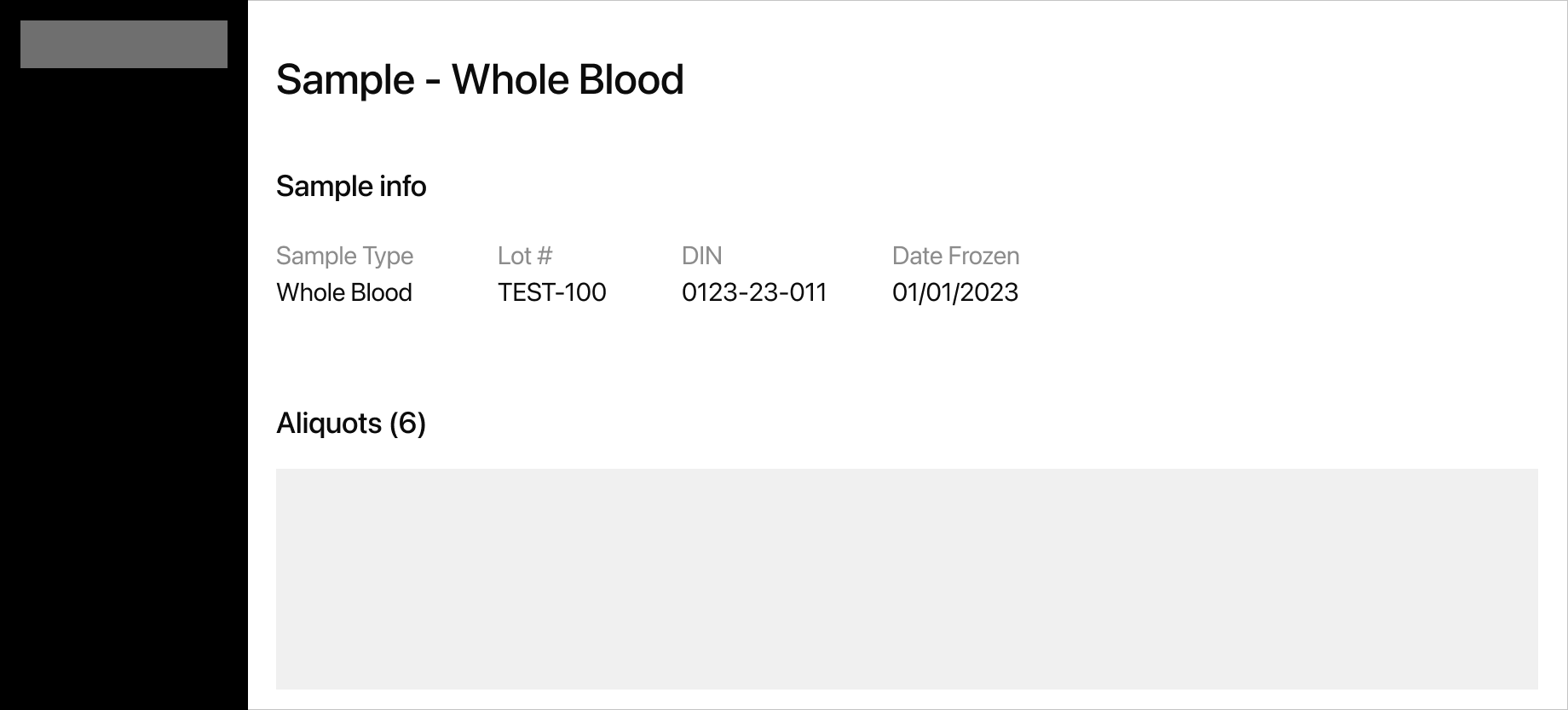1568x710 pixels.
Task: Click the hyphen in the page title
Action: (433, 82)
